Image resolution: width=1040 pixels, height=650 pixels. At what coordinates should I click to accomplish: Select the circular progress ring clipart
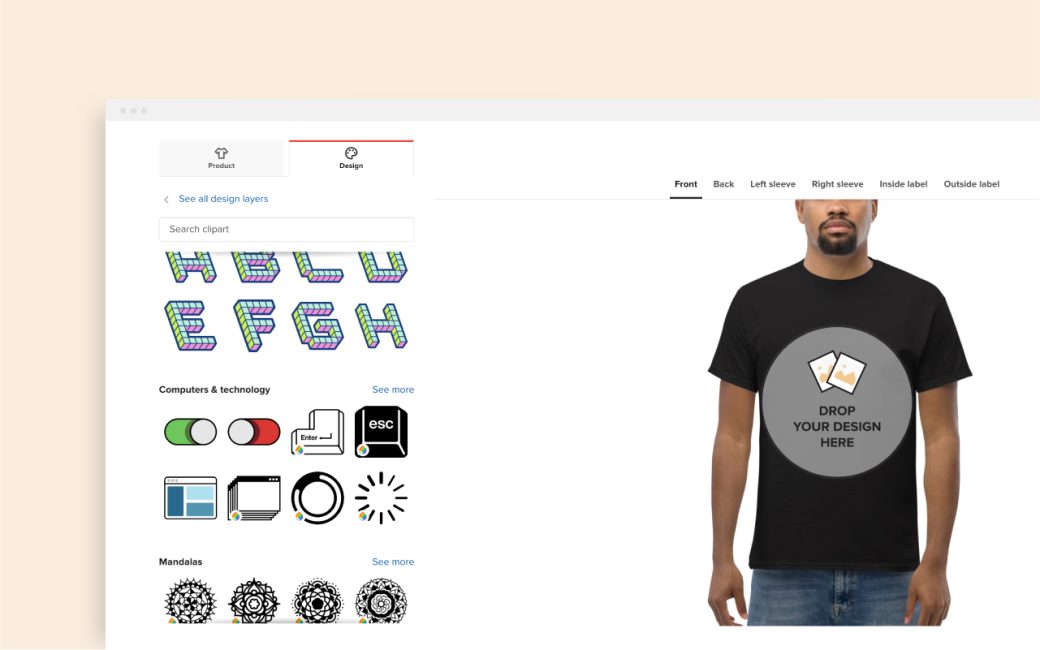click(317, 498)
